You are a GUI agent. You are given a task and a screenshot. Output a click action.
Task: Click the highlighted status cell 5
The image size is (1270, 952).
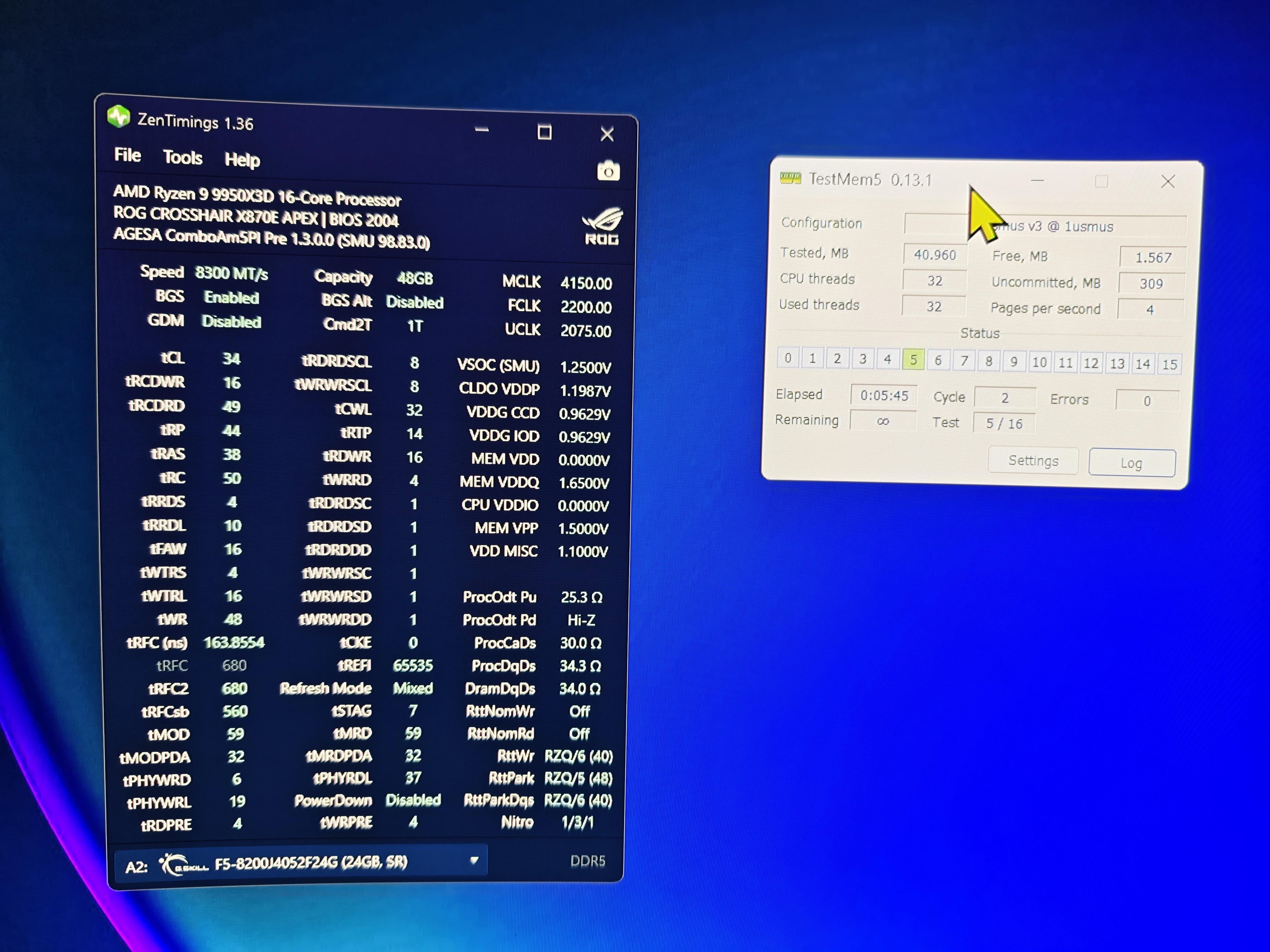point(913,360)
